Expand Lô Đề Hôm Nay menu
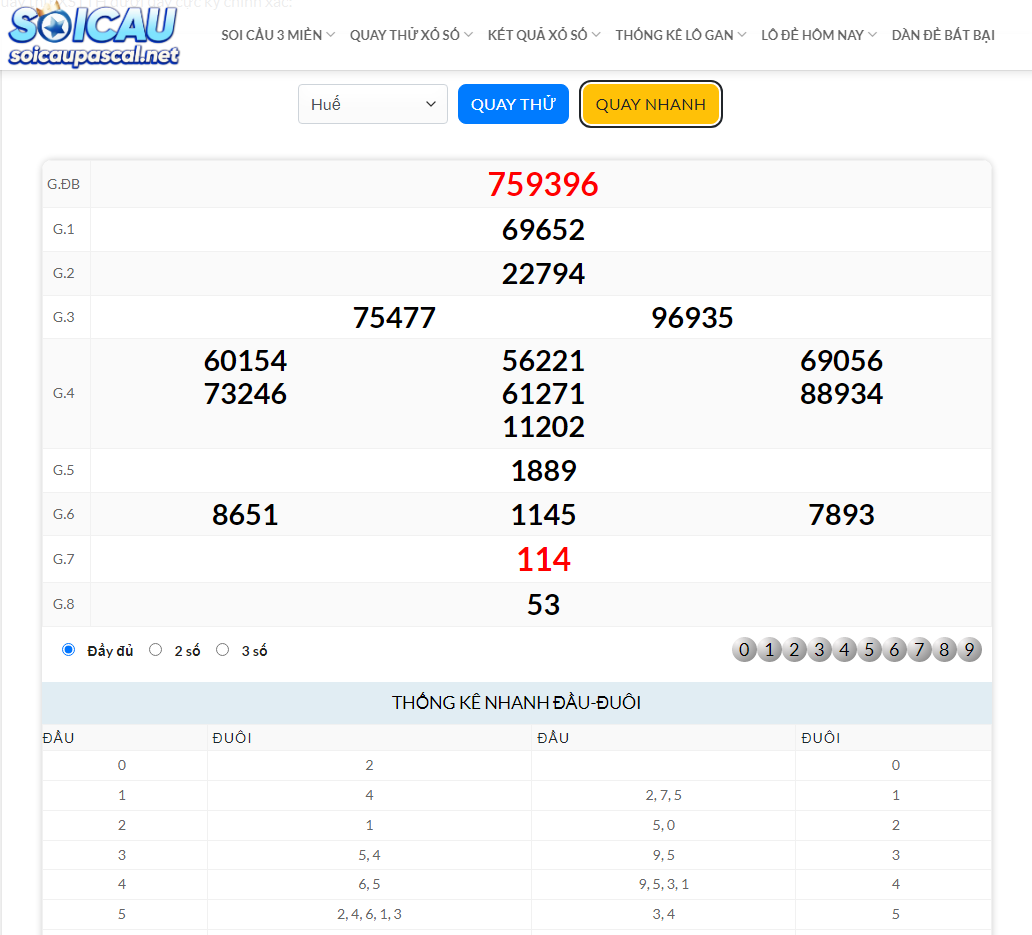Viewport: 1032px width, 935px height. point(819,35)
